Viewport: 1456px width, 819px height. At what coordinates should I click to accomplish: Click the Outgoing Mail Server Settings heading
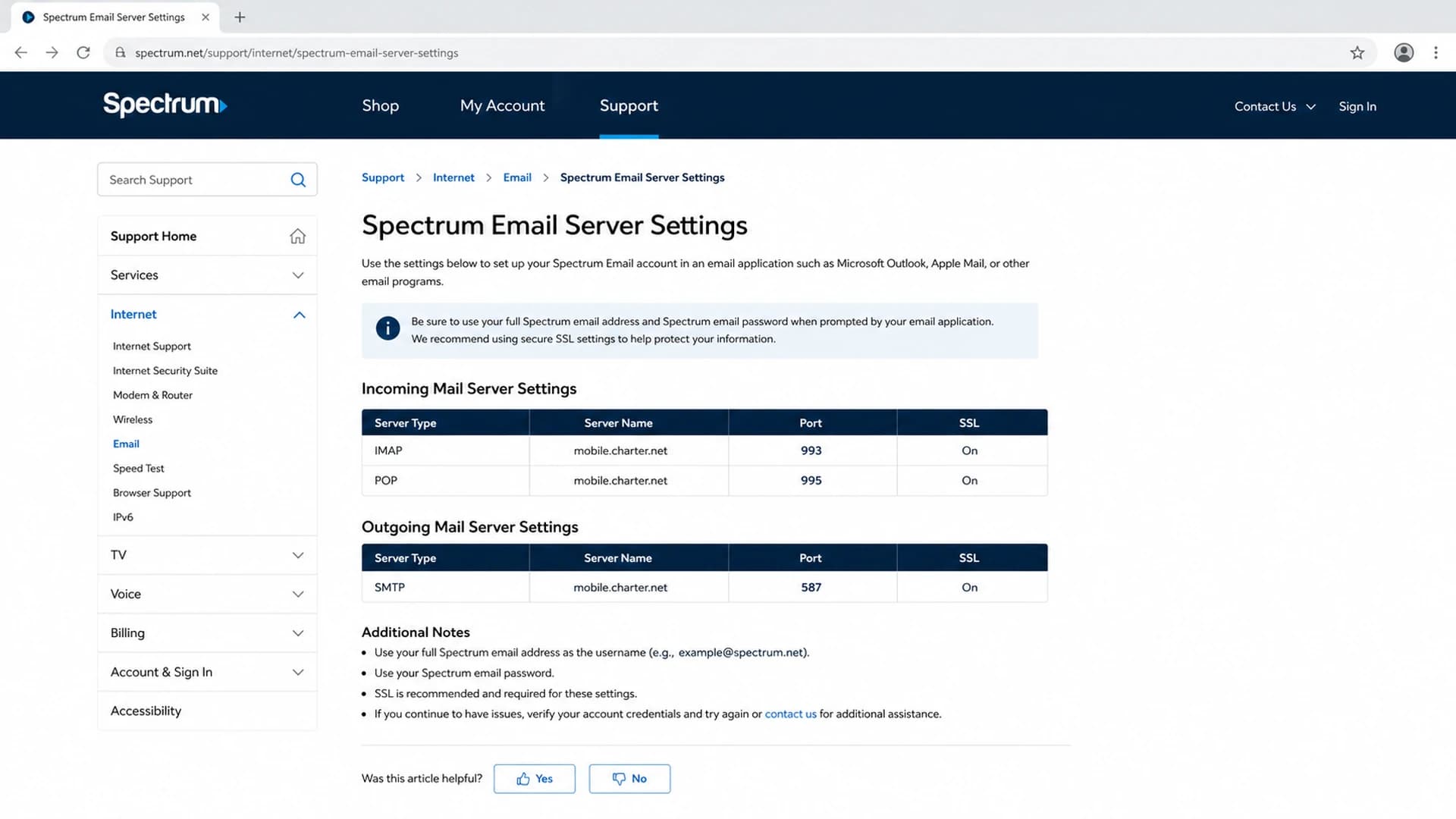pyautogui.click(x=469, y=527)
